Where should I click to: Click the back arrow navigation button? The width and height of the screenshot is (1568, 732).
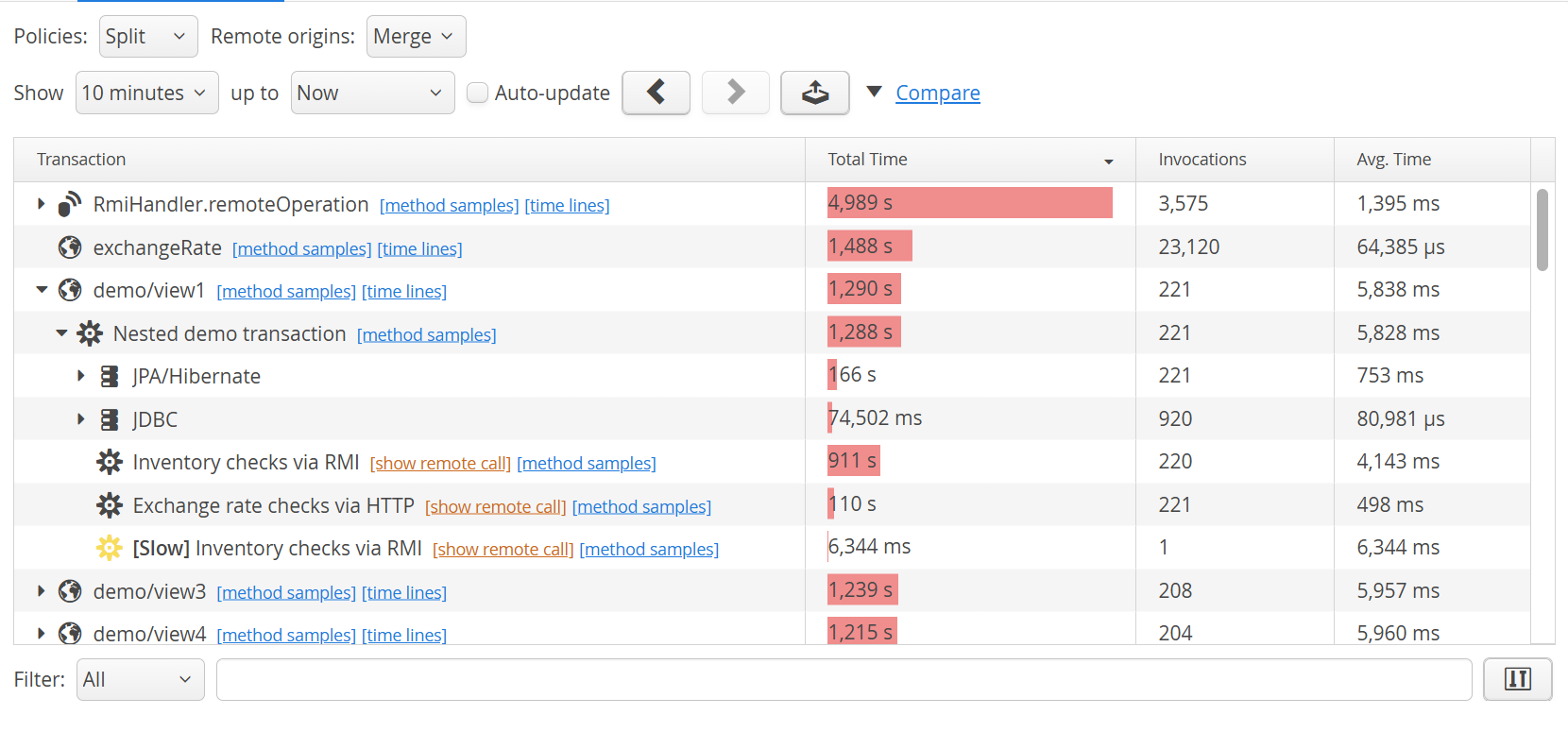(x=656, y=93)
